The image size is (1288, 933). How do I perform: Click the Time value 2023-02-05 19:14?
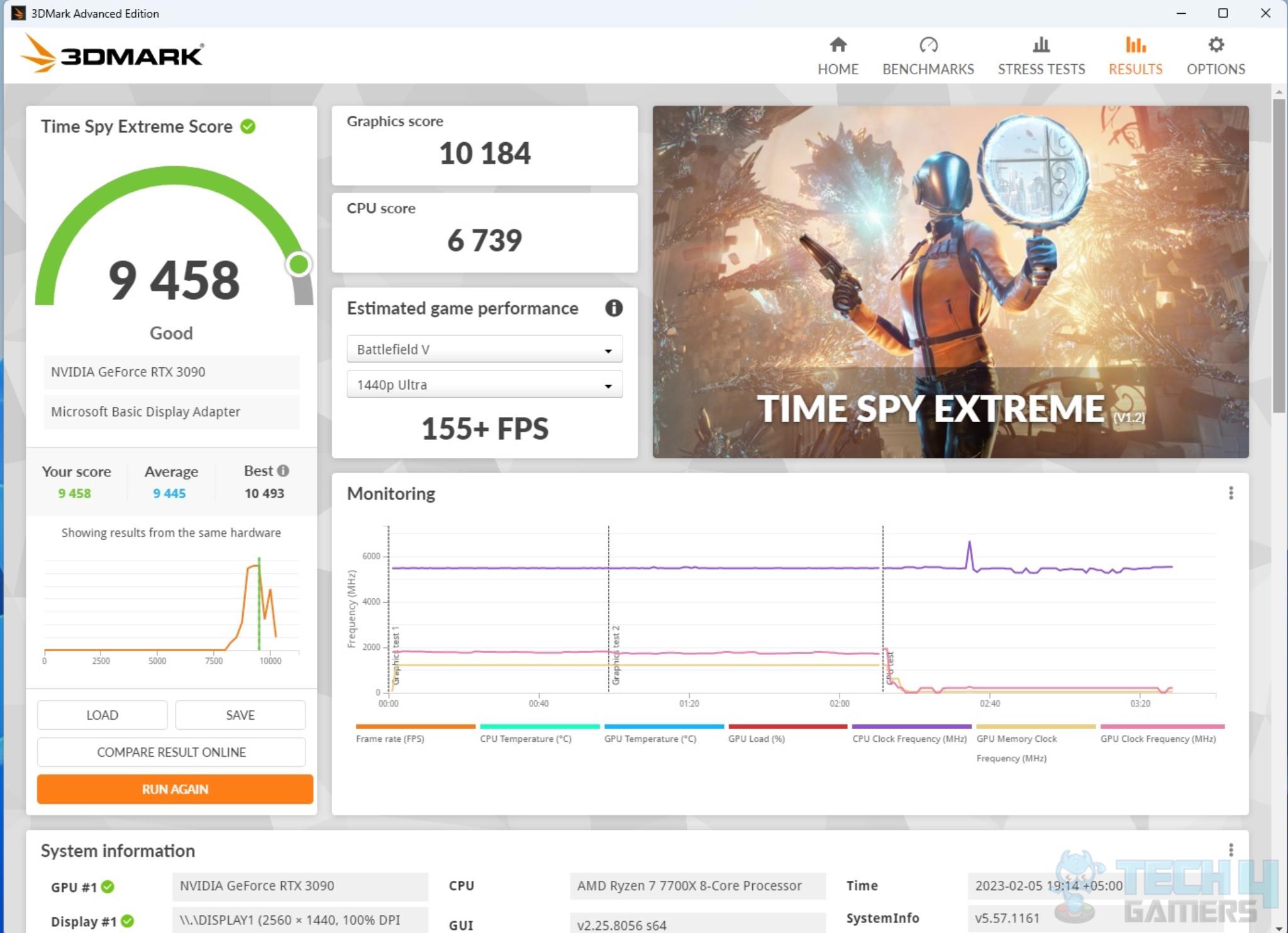click(1049, 886)
